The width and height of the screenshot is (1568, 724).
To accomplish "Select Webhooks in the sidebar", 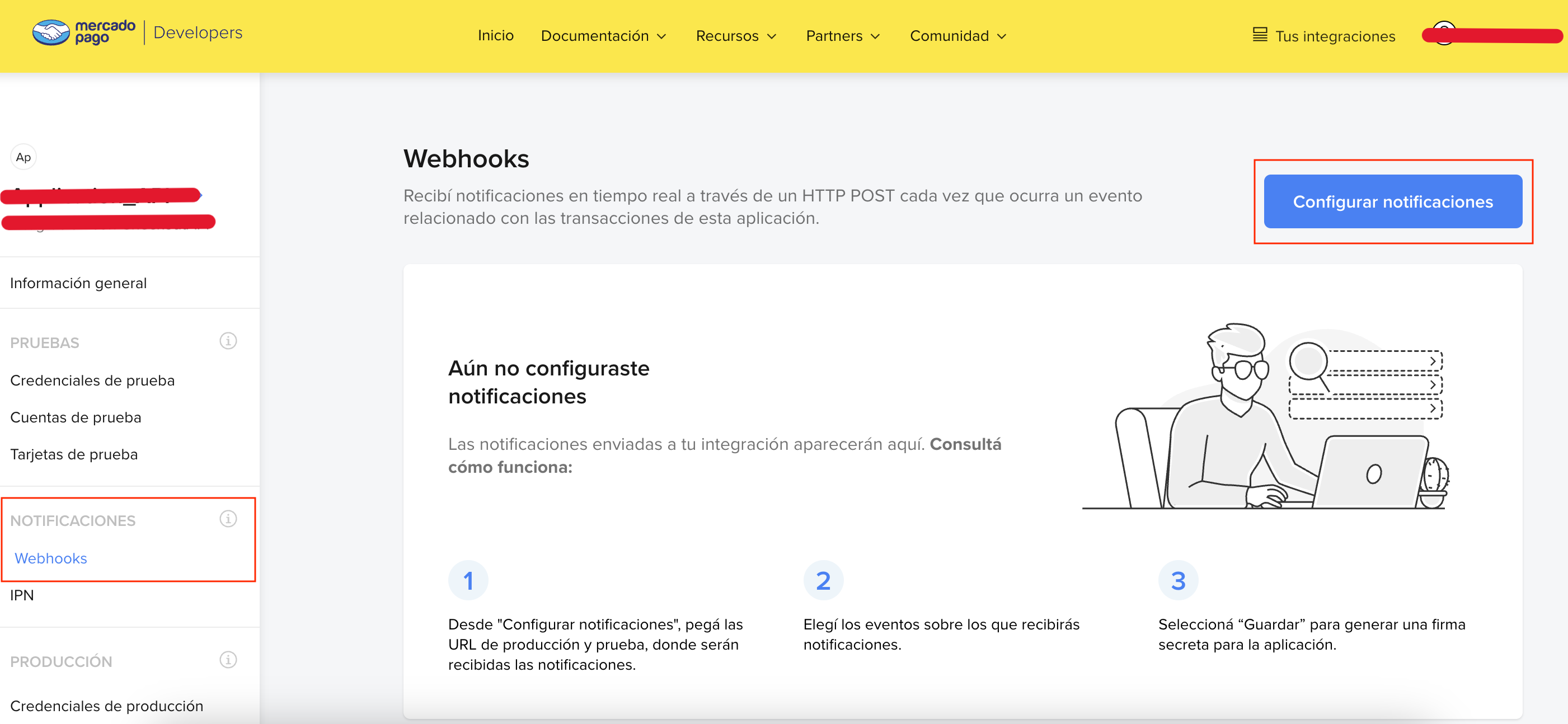I will [x=50, y=558].
